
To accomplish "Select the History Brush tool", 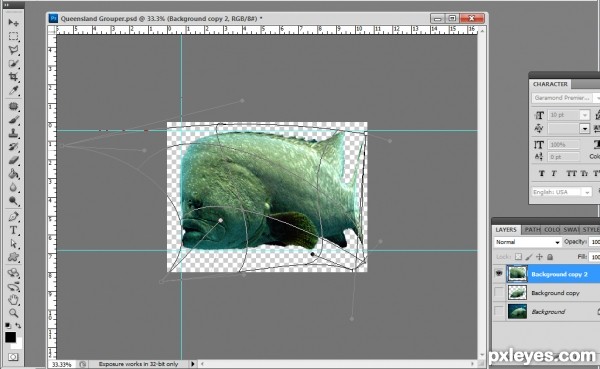I will click(13, 147).
